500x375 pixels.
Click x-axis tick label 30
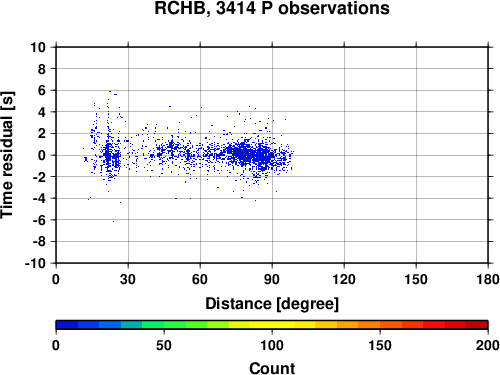pos(128,279)
